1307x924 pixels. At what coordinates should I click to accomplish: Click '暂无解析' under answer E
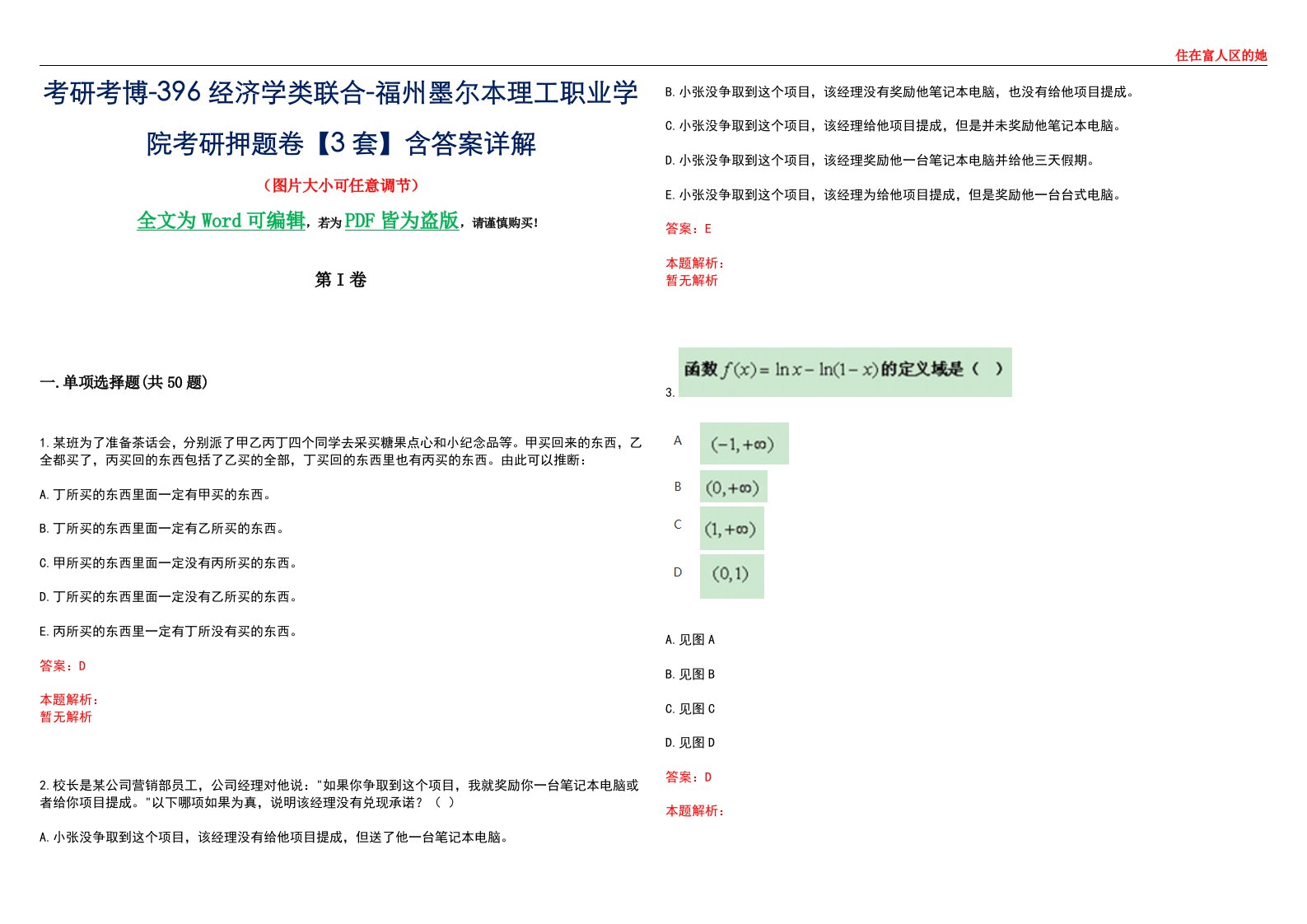pos(692,281)
